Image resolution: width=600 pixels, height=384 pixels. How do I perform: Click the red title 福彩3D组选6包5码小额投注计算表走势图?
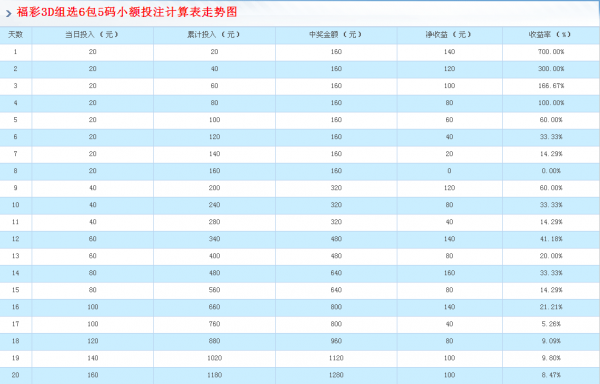127,12
